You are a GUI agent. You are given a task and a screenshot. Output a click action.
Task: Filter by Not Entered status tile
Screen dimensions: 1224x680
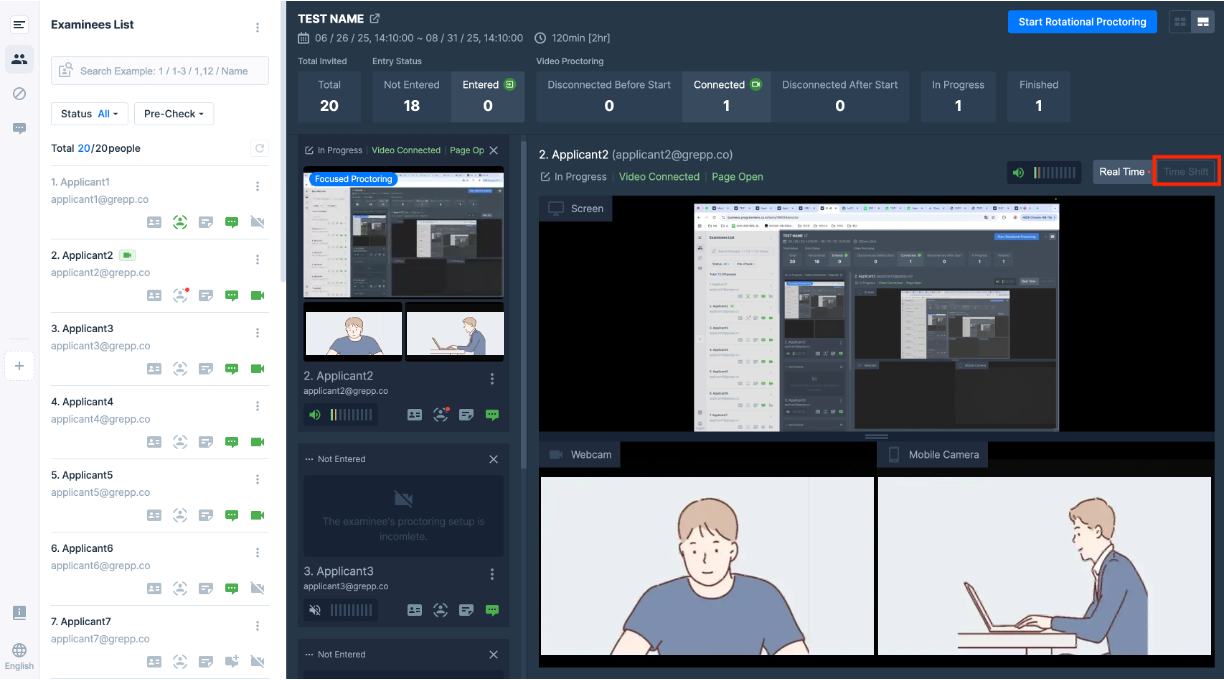point(411,97)
